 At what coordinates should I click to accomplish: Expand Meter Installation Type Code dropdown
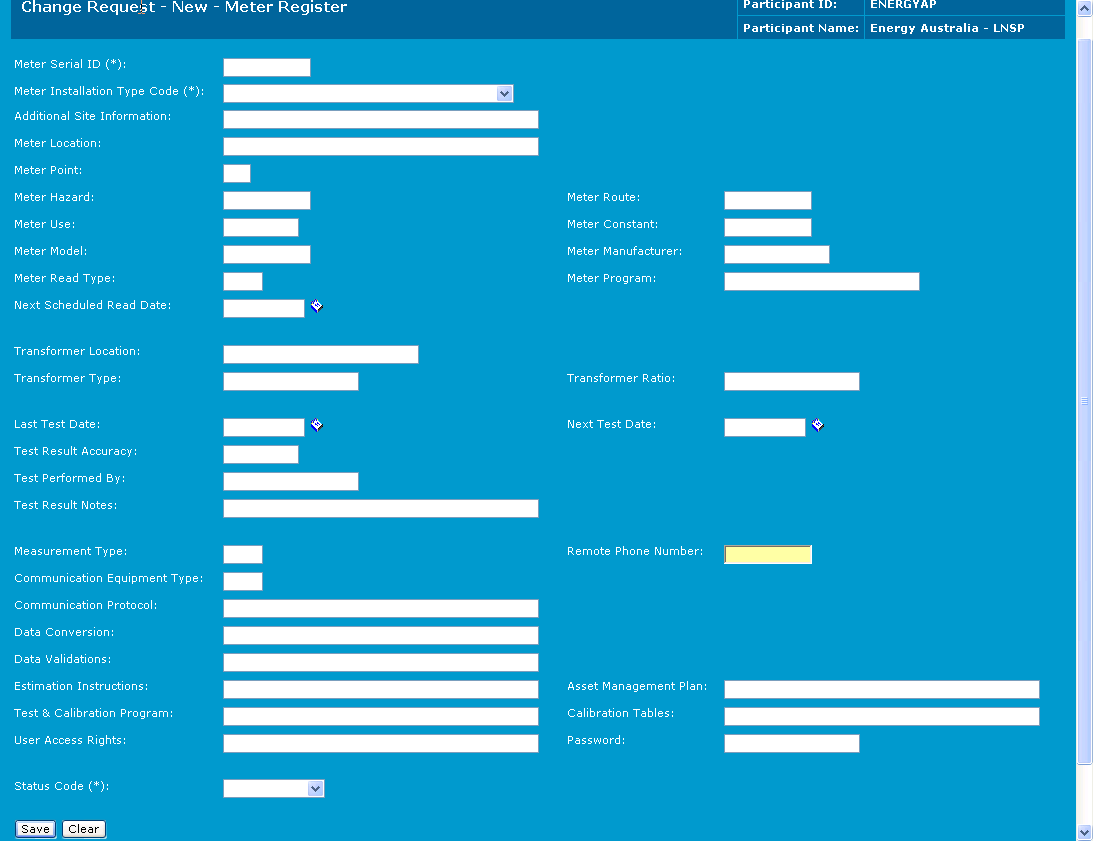click(x=504, y=94)
